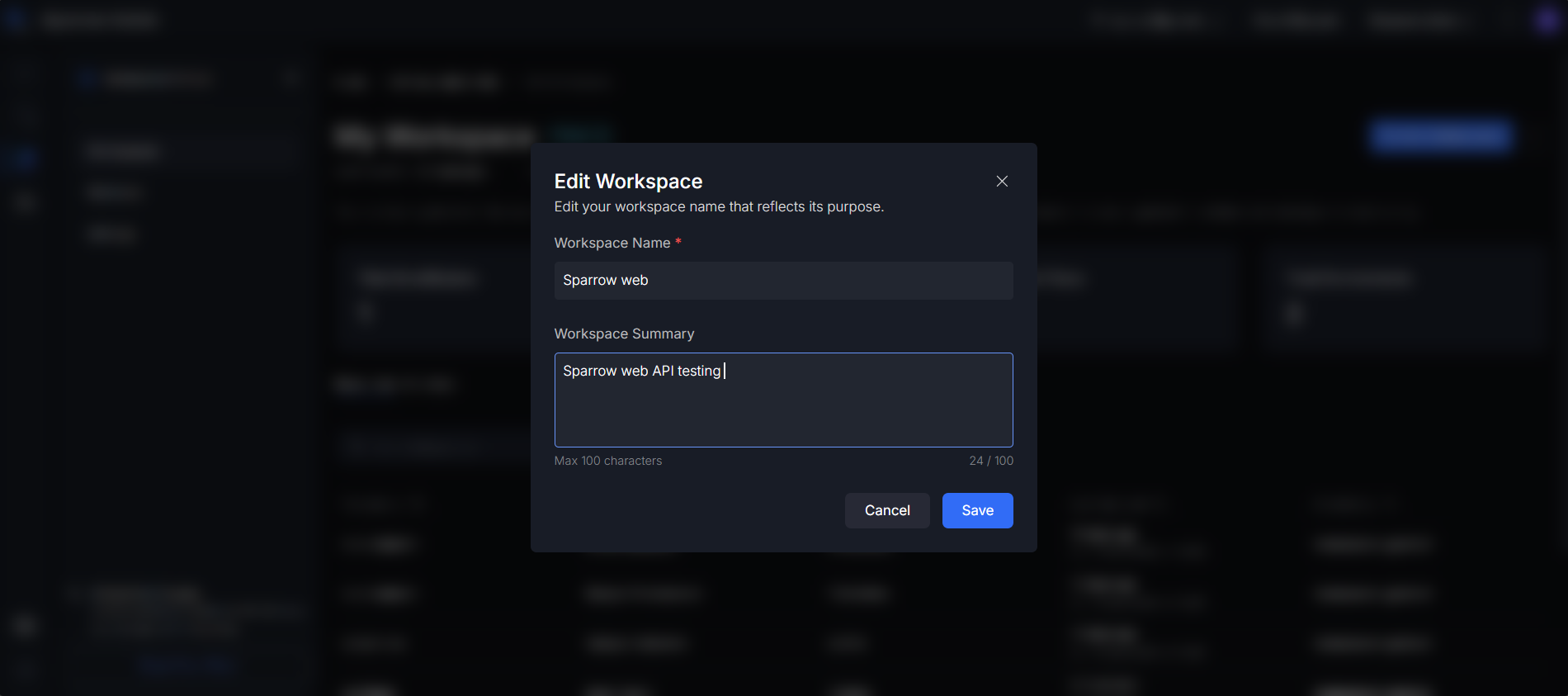This screenshot has height=696, width=1568.
Task: Open the blurred purple user avatar
Action: pyautogui.click(x=1547, y=21)
